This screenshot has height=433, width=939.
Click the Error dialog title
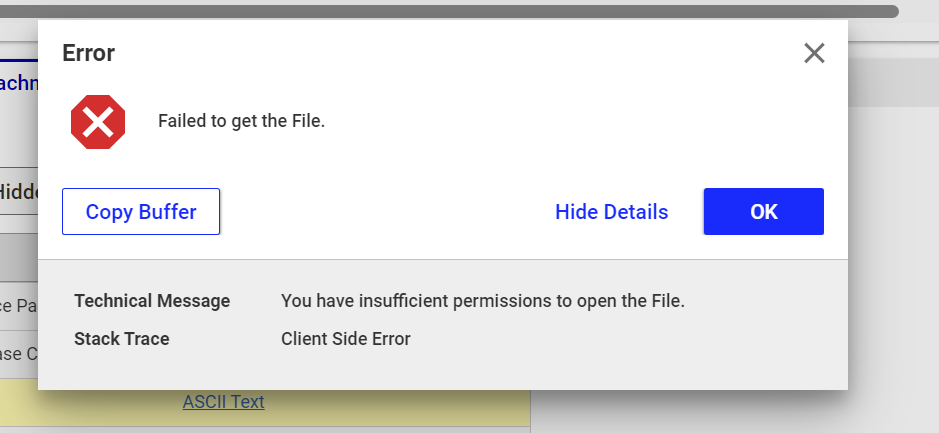(x=88, y=53)
